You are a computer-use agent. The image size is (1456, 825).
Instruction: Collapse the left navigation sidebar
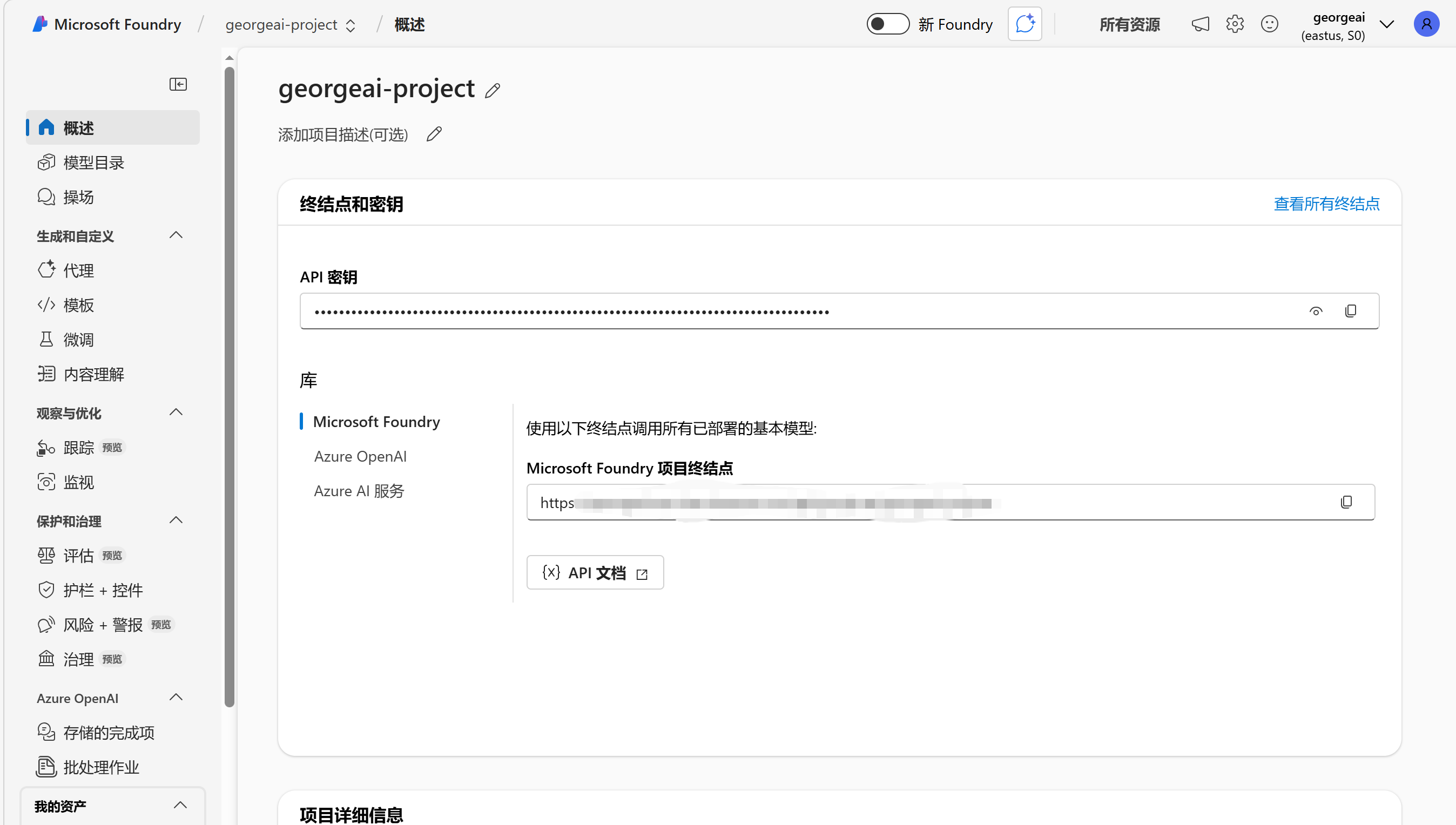pos(178,84)
